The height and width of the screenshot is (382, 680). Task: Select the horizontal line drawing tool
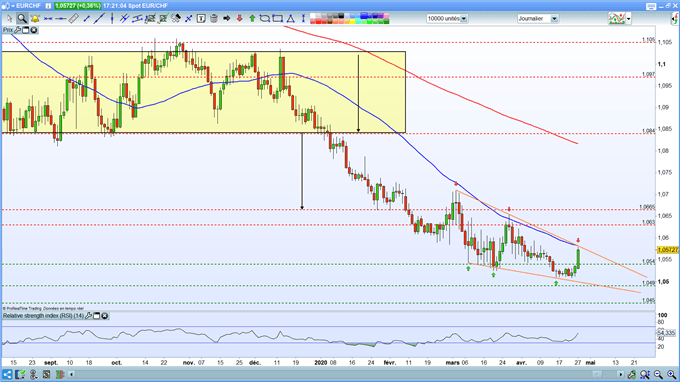click(48, 19)
